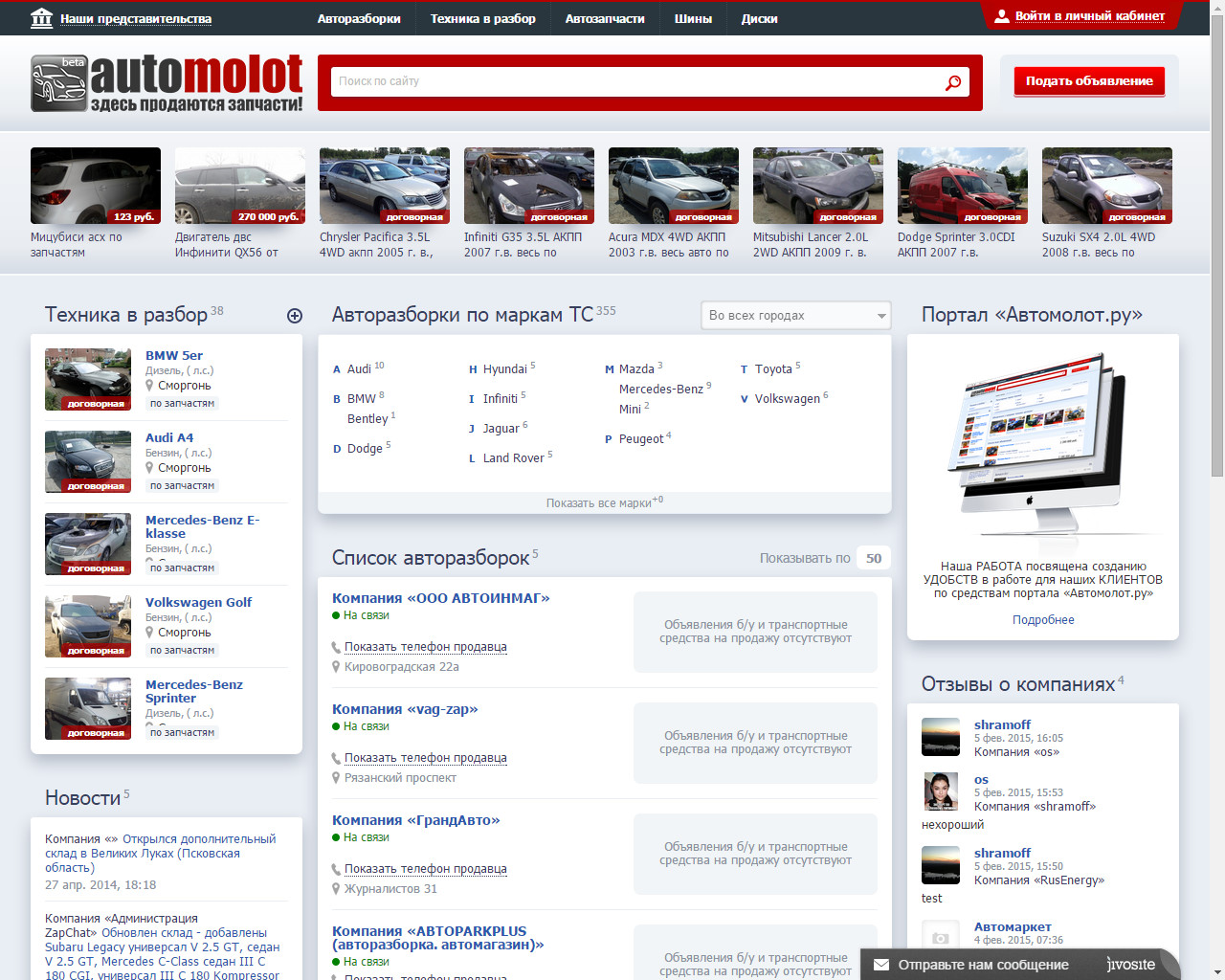Open Mercedes-Benz E-klasse listing title
The width and height of the screenshot is (1225, 980).
point(203,527)
